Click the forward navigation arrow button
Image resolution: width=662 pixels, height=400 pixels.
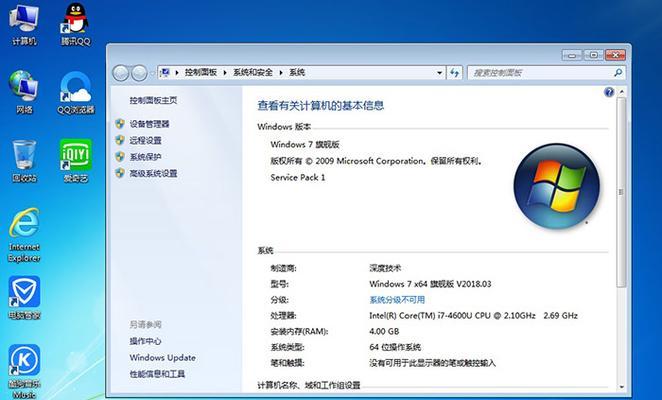pyautogui.click(x=139, y=73)
